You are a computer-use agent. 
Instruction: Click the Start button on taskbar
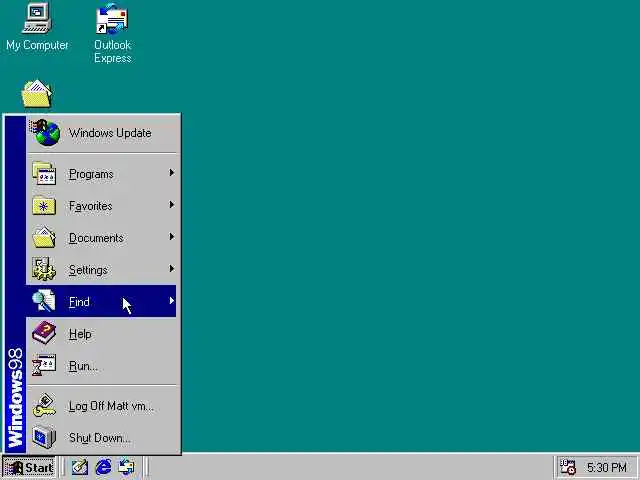click(x=29, y=467)
